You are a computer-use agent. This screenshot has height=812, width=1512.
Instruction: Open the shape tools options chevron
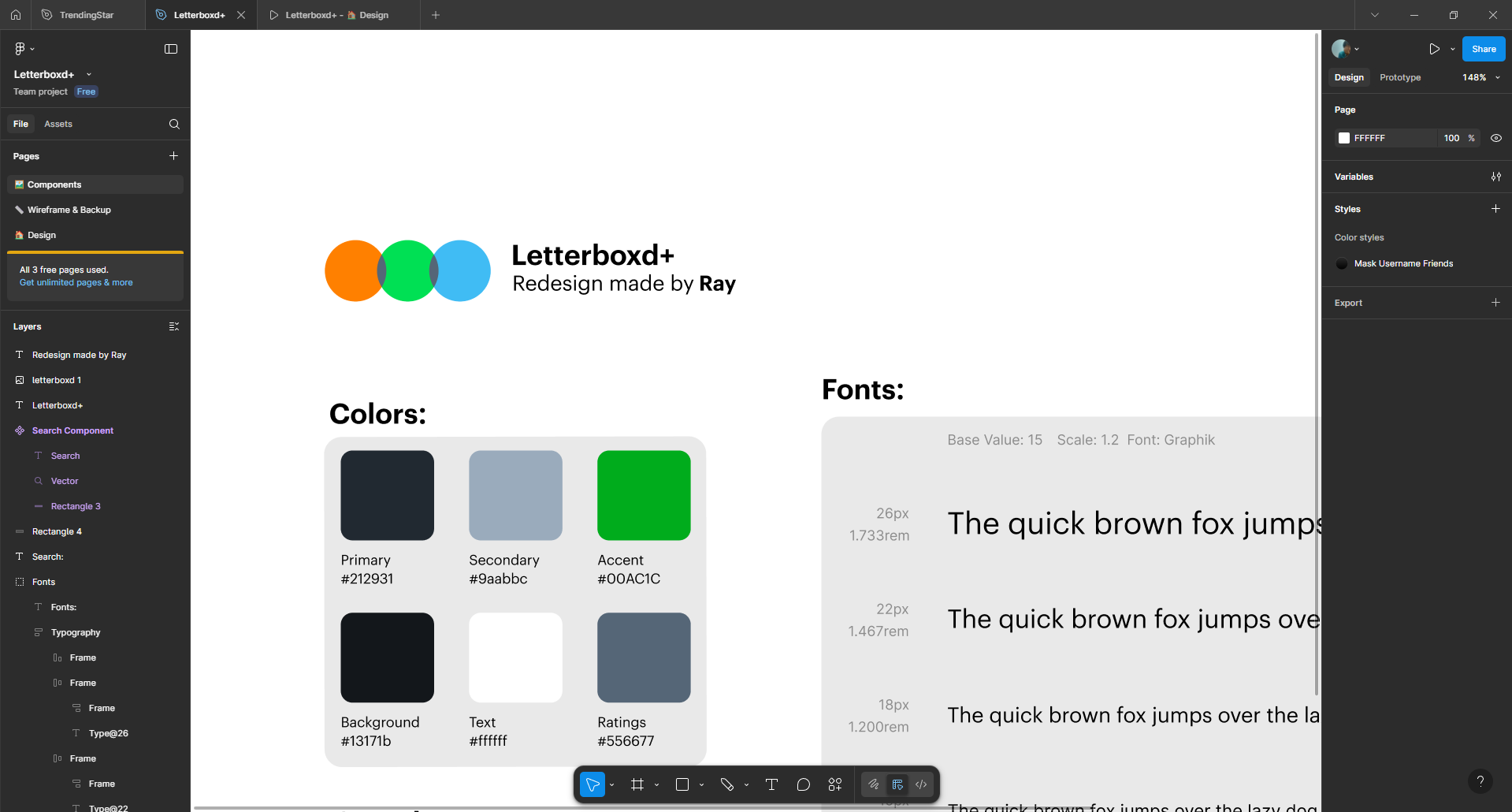(701, 784)
